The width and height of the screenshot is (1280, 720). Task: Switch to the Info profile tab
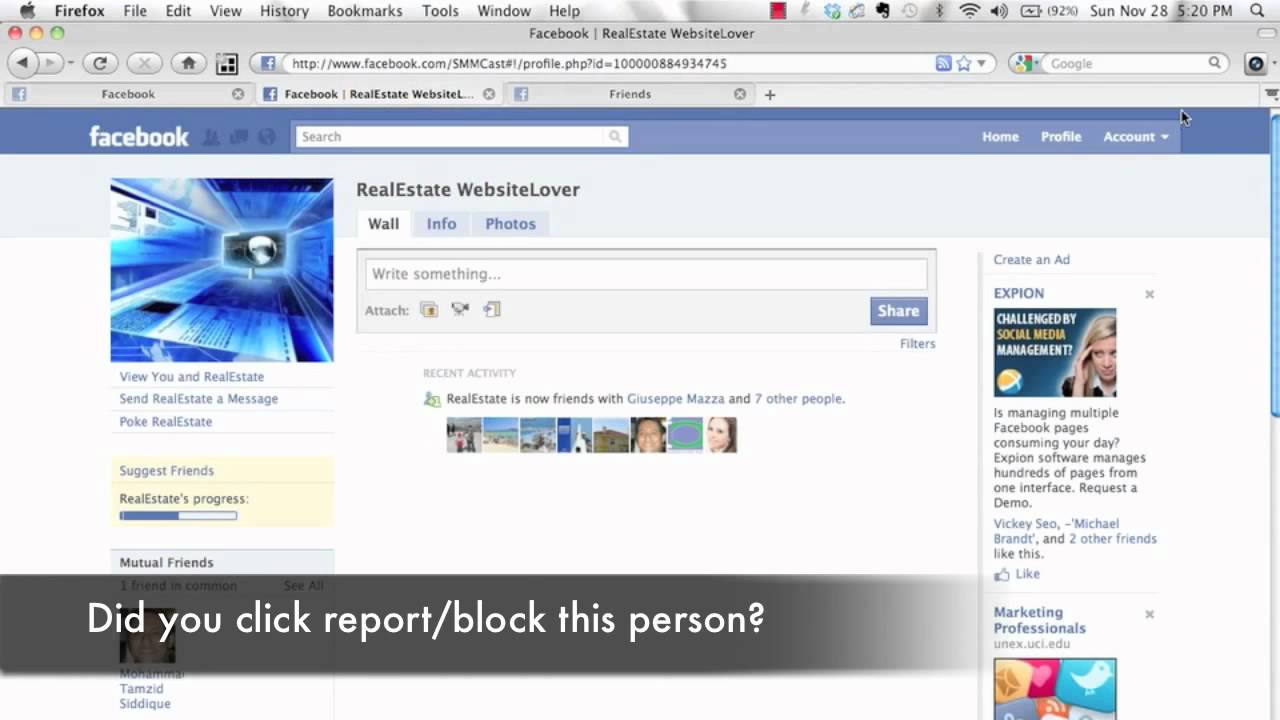pos(441,224)
